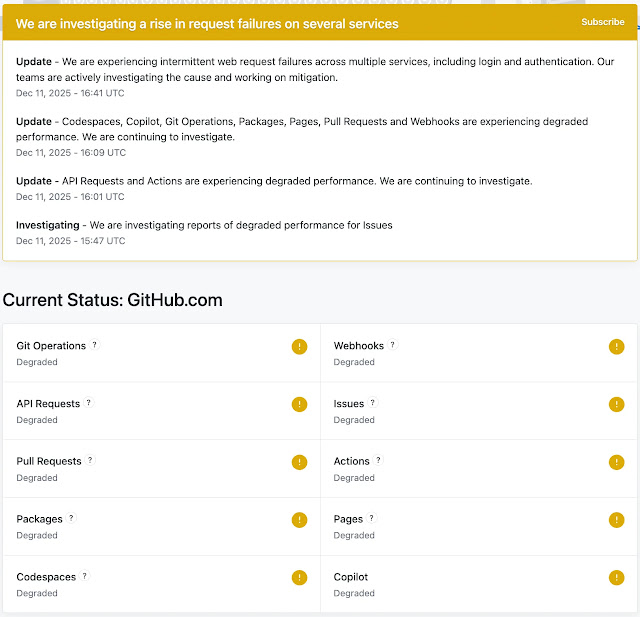Click the 'Dec 11, 2025 - 16:01 UTC' timestamp
This screenshot has height=617, width=640.
pyautogui.click(x=70, y=197)
